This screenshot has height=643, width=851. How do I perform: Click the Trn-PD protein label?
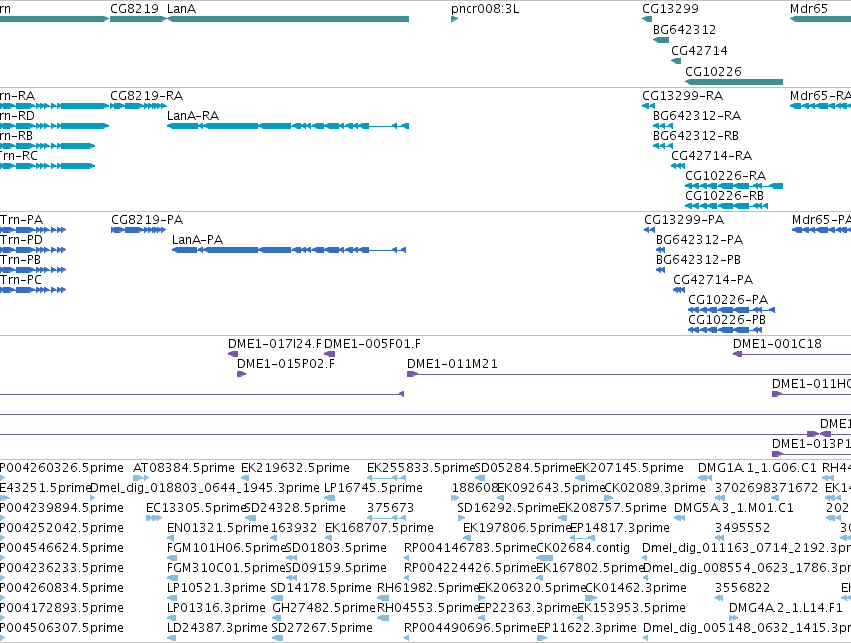click(x=22, y=240)
